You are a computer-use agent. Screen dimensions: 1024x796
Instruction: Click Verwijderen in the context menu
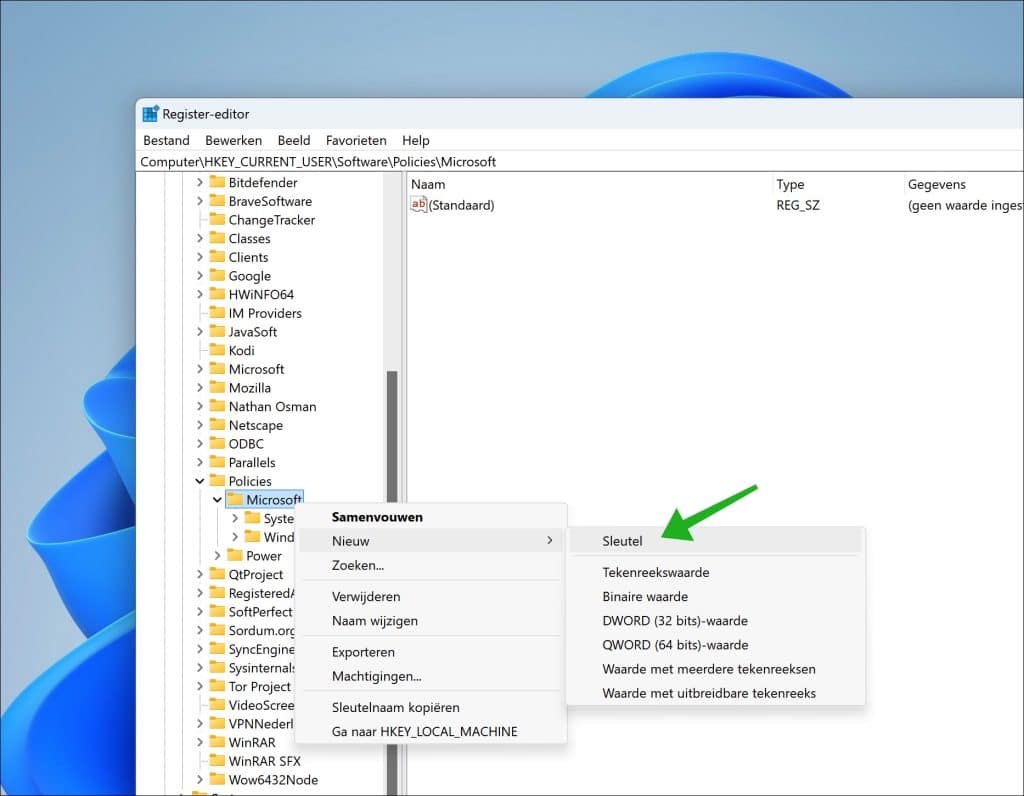coord(431,596)
